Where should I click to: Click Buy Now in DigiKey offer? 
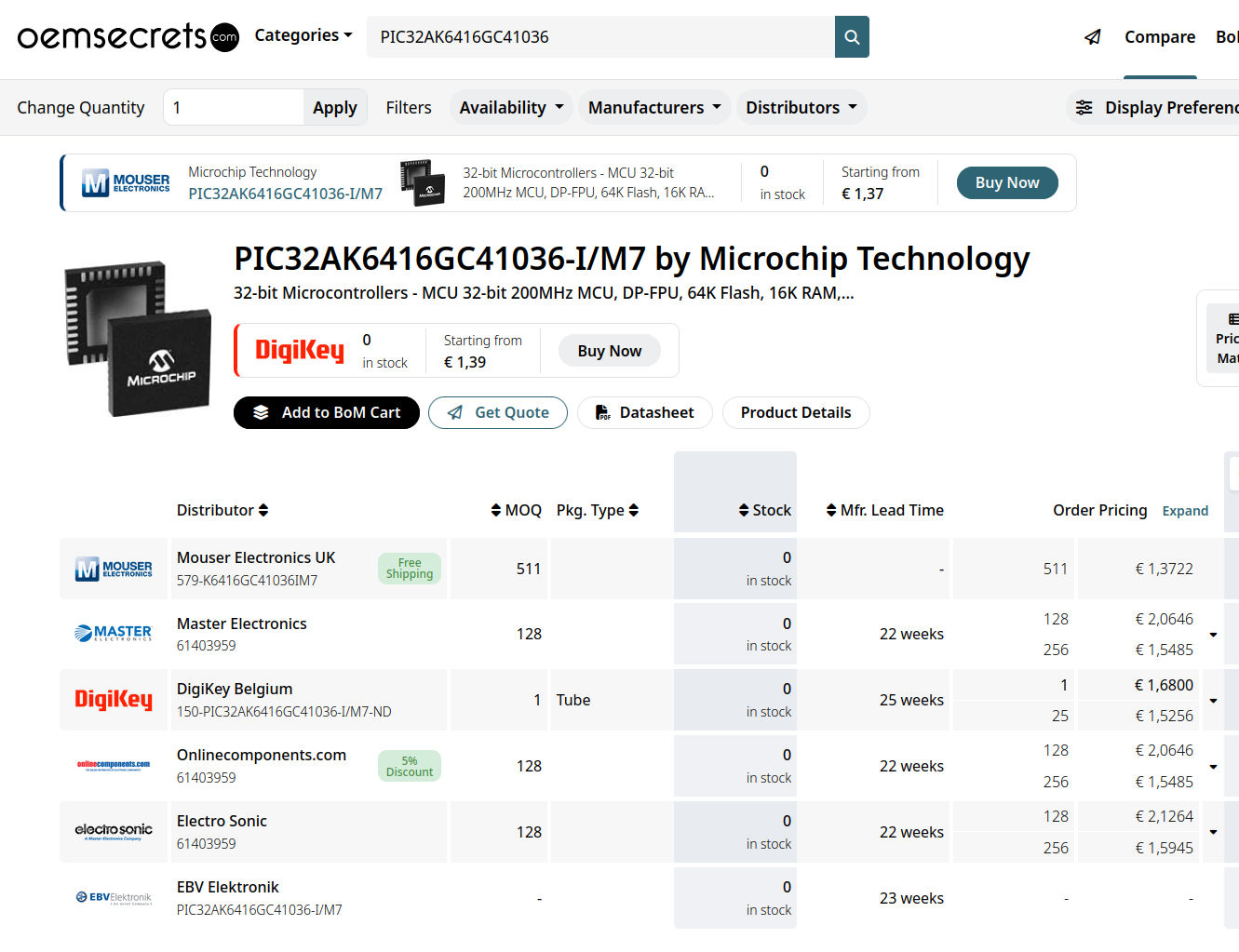[x=610, y=351]
